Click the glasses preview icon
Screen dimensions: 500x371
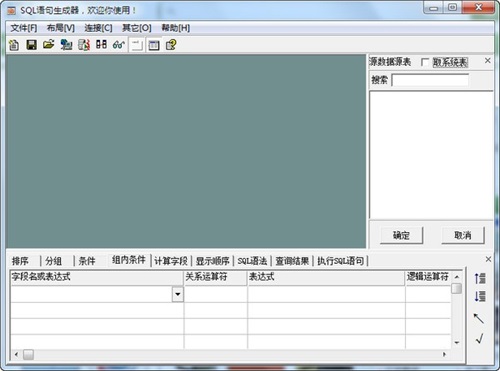[119, 45]
